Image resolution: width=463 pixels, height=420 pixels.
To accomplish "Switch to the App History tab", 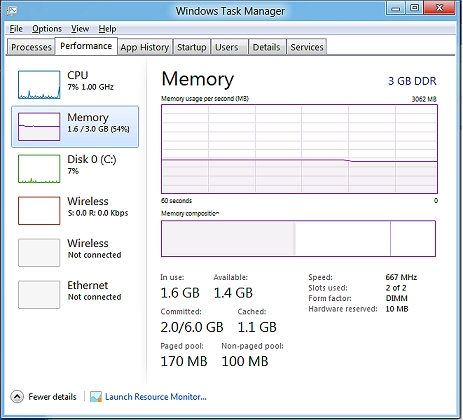I will (x=145, y=47).
